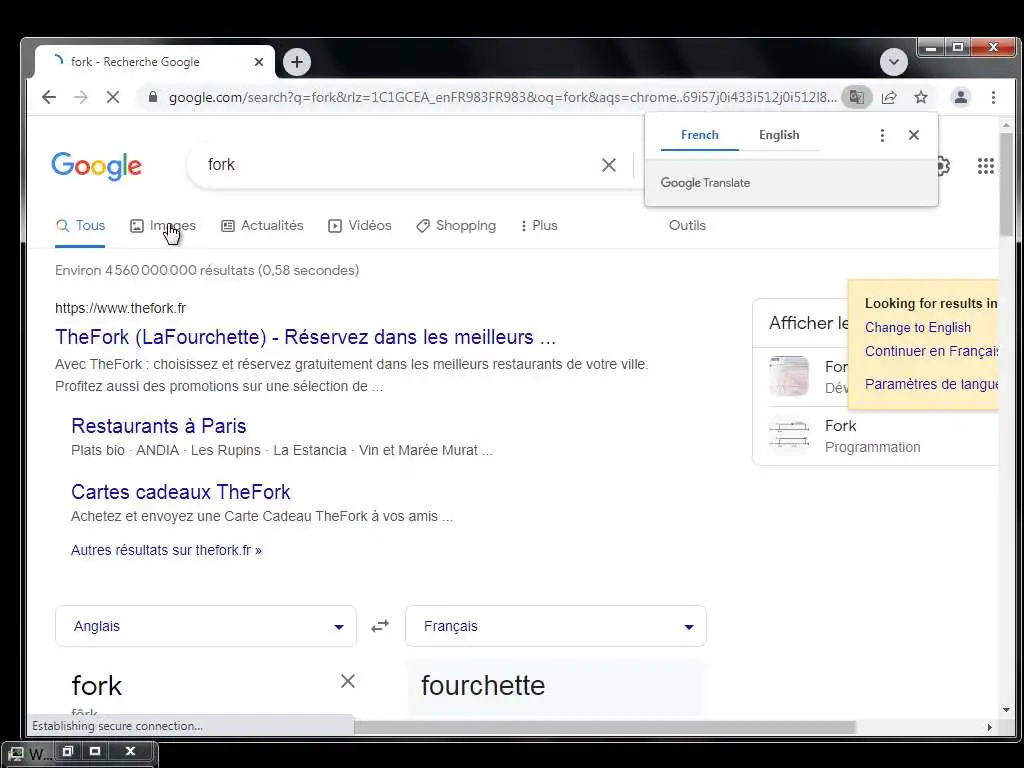Click Change to English link
The image size is (1024, 768).
click(918, 328)
